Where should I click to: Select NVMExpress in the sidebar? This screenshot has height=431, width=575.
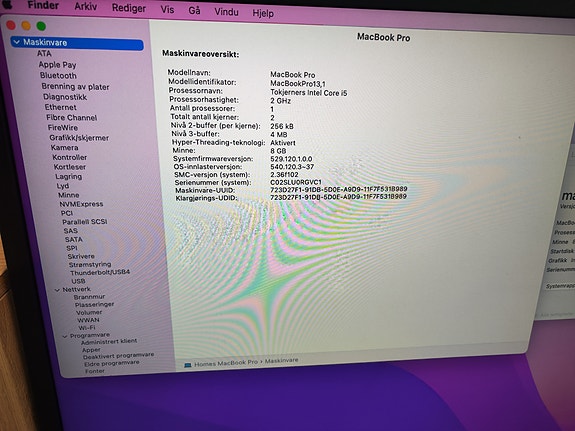pos(81,204)
